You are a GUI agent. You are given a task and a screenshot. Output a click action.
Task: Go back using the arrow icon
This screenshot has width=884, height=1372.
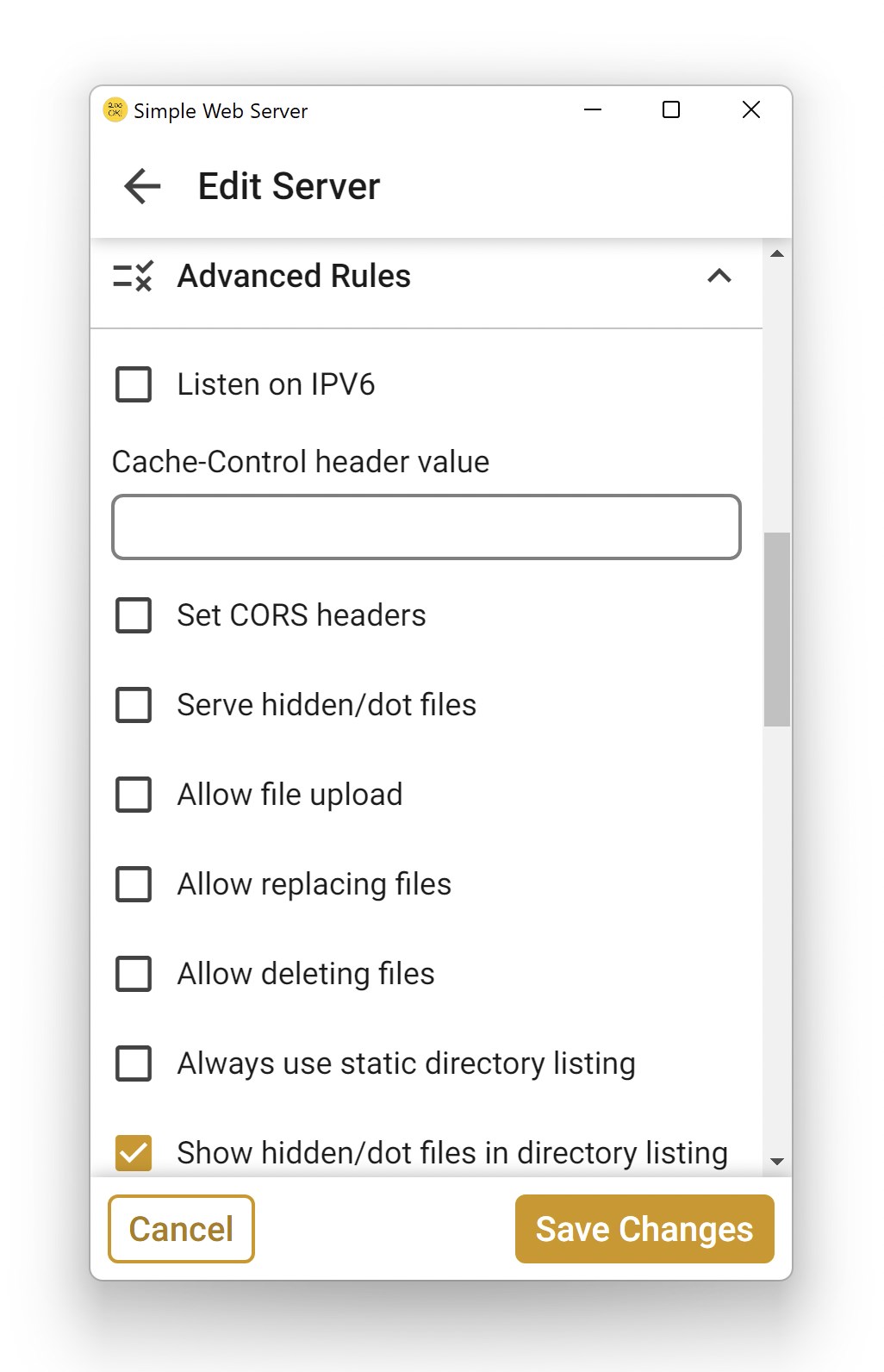pyautogui.click(x=142, y=186)
